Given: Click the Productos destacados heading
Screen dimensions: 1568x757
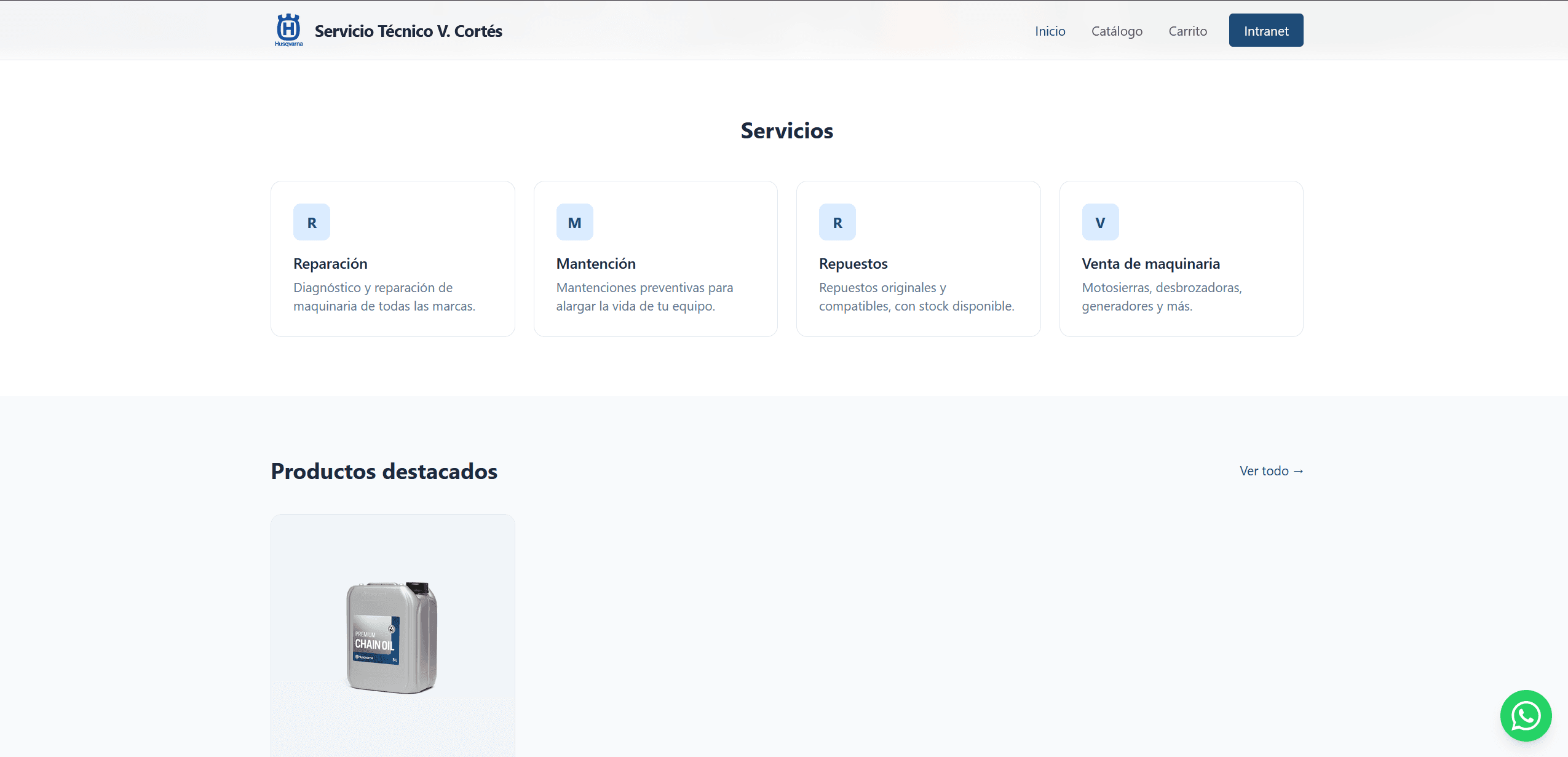Looking at the screenshot, I should click(384, 471).
